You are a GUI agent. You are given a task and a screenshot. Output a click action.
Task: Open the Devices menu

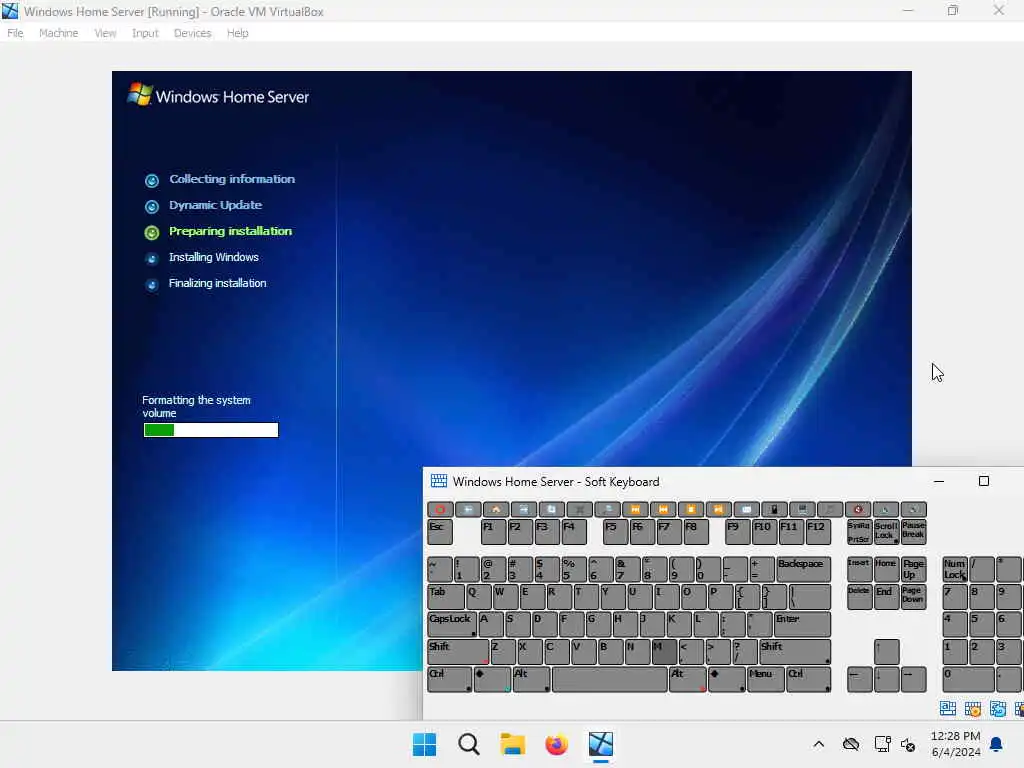point(192,33)
